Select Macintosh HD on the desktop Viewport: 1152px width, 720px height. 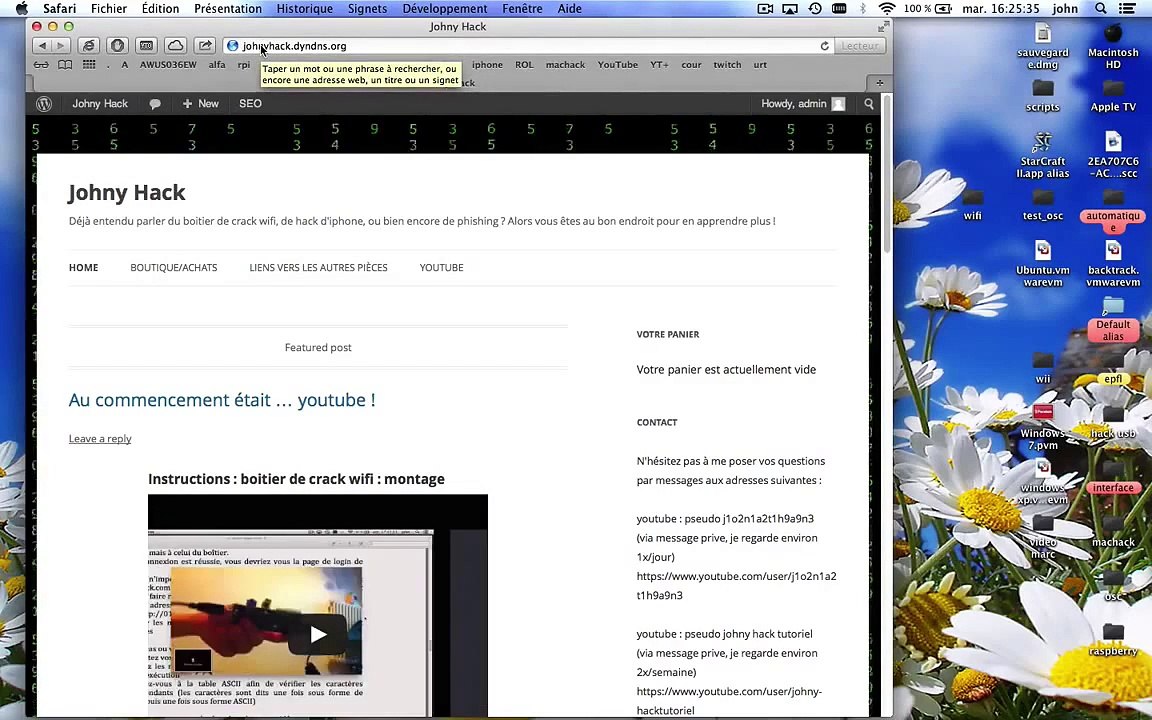click(1113, 46)
